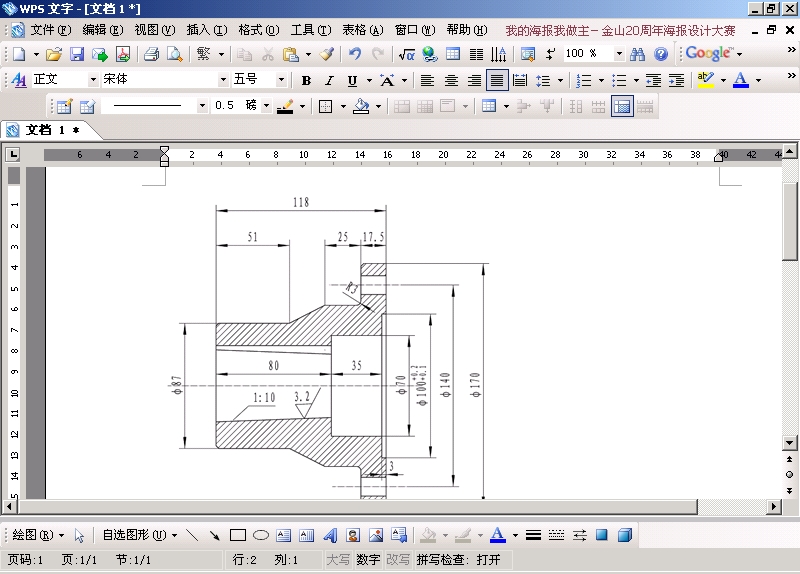The height and width of the screenshot is (574, 800).
Task: Open the Google toolbar dropdown
Action: [x=739, y=54]
